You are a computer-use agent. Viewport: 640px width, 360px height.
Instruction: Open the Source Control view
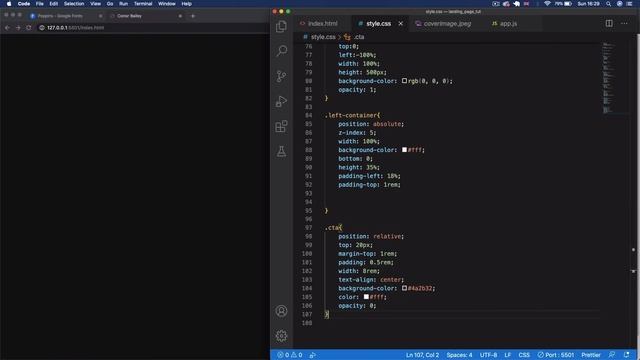[x=281, y=76]
